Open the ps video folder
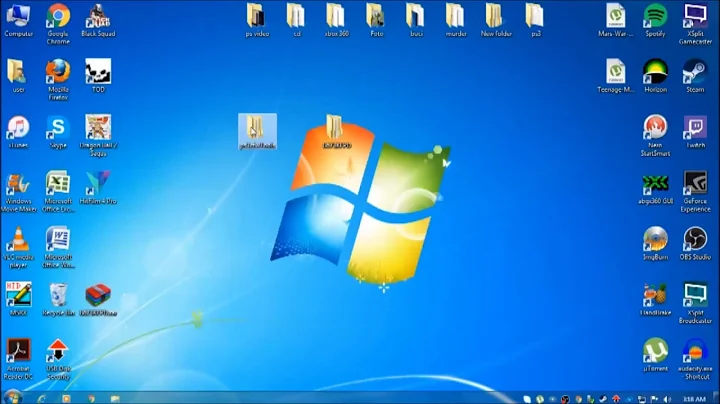The width and height of the screenshot is (720, 404). (257, 20)
